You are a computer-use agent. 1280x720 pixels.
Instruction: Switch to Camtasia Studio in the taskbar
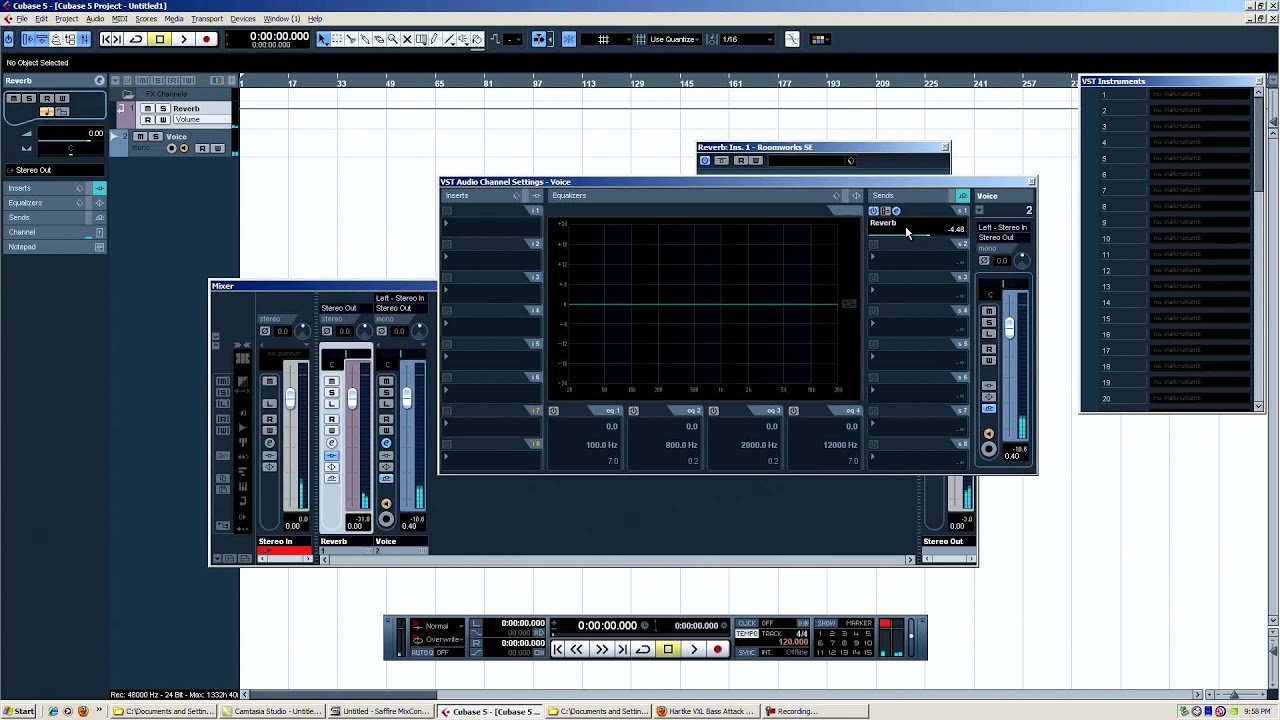point(272,712)
